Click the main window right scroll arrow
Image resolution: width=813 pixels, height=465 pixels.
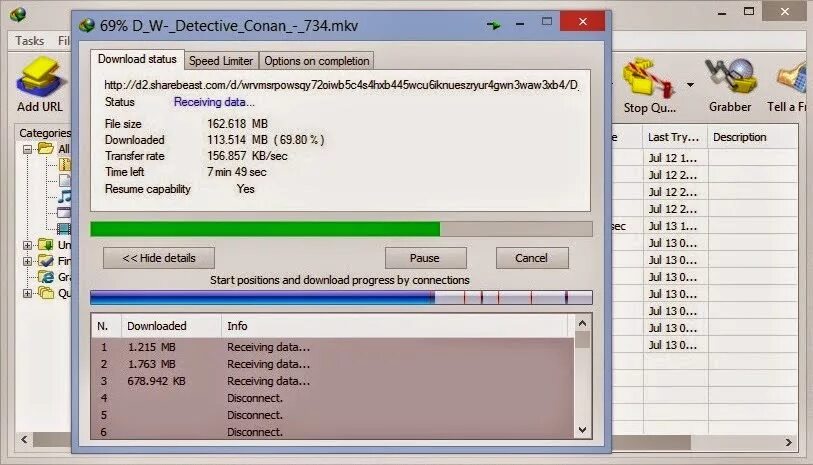788,442
